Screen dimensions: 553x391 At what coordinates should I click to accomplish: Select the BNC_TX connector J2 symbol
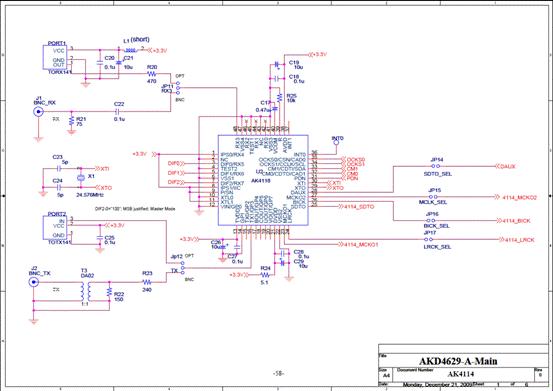pos(34,282)
